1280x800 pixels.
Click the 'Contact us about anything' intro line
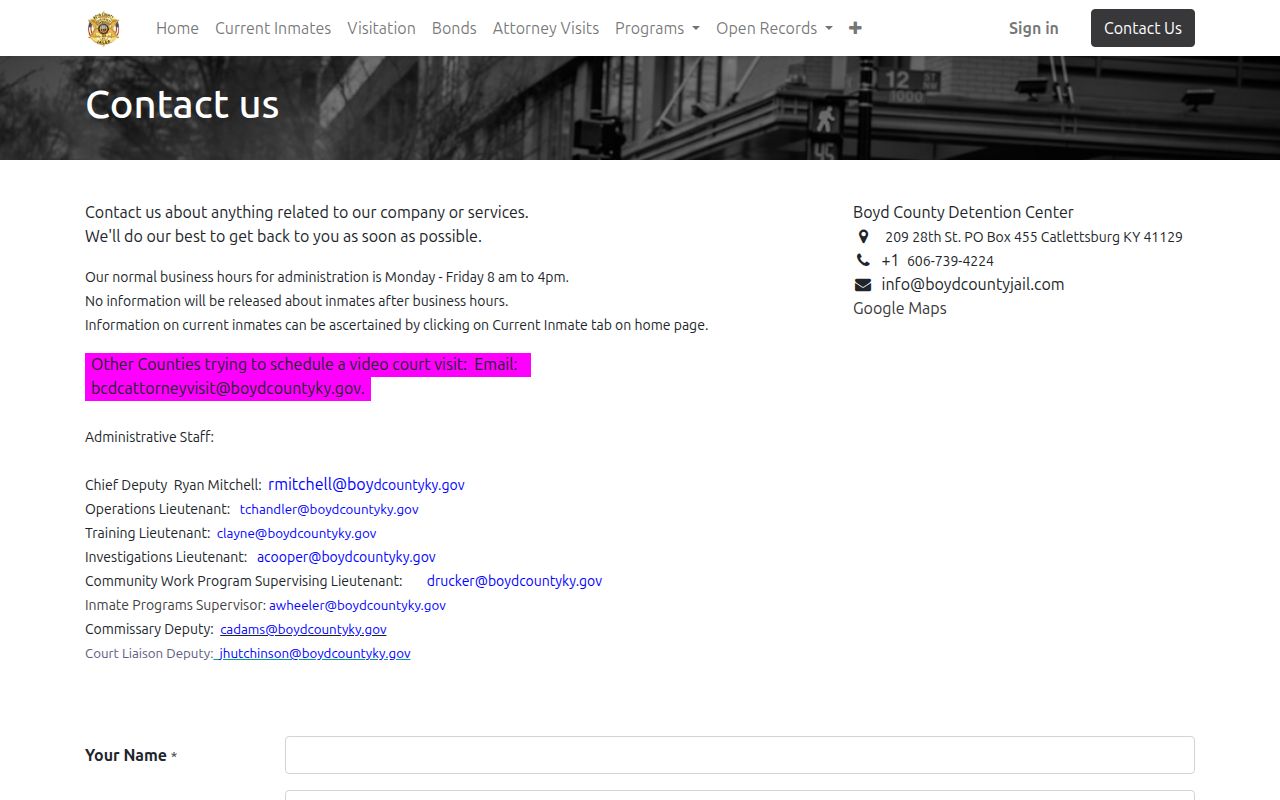[307, 212]
